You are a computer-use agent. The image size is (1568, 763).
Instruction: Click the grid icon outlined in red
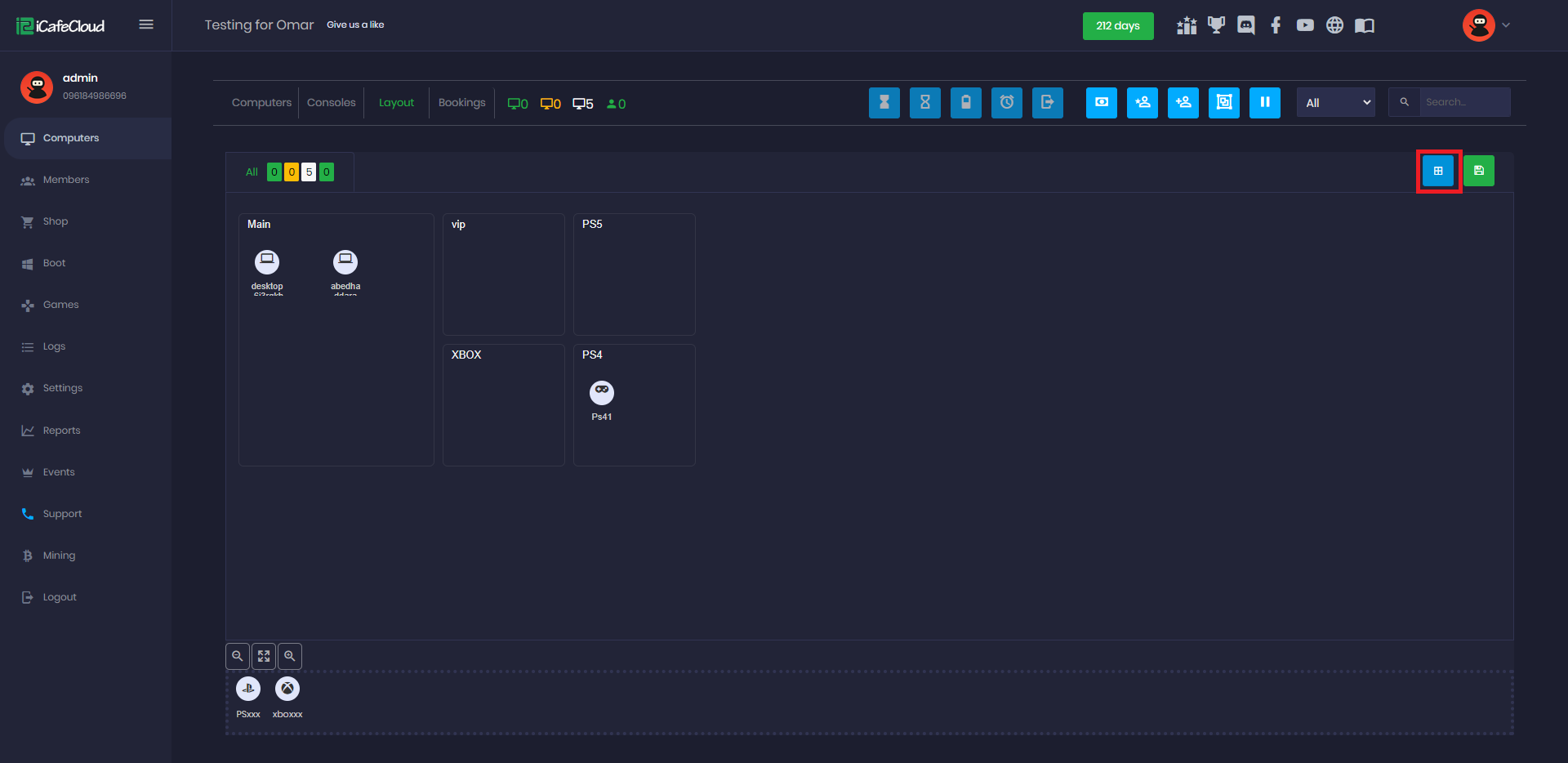(x=1438, y=171)
